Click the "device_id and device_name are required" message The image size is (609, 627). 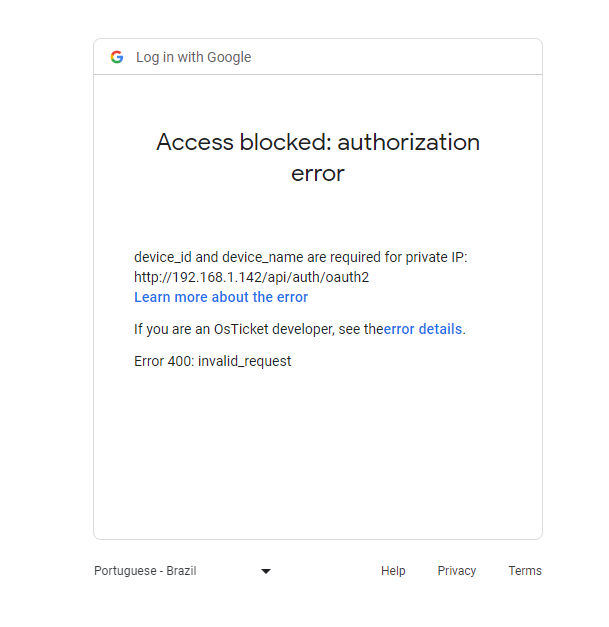[300, 257]
